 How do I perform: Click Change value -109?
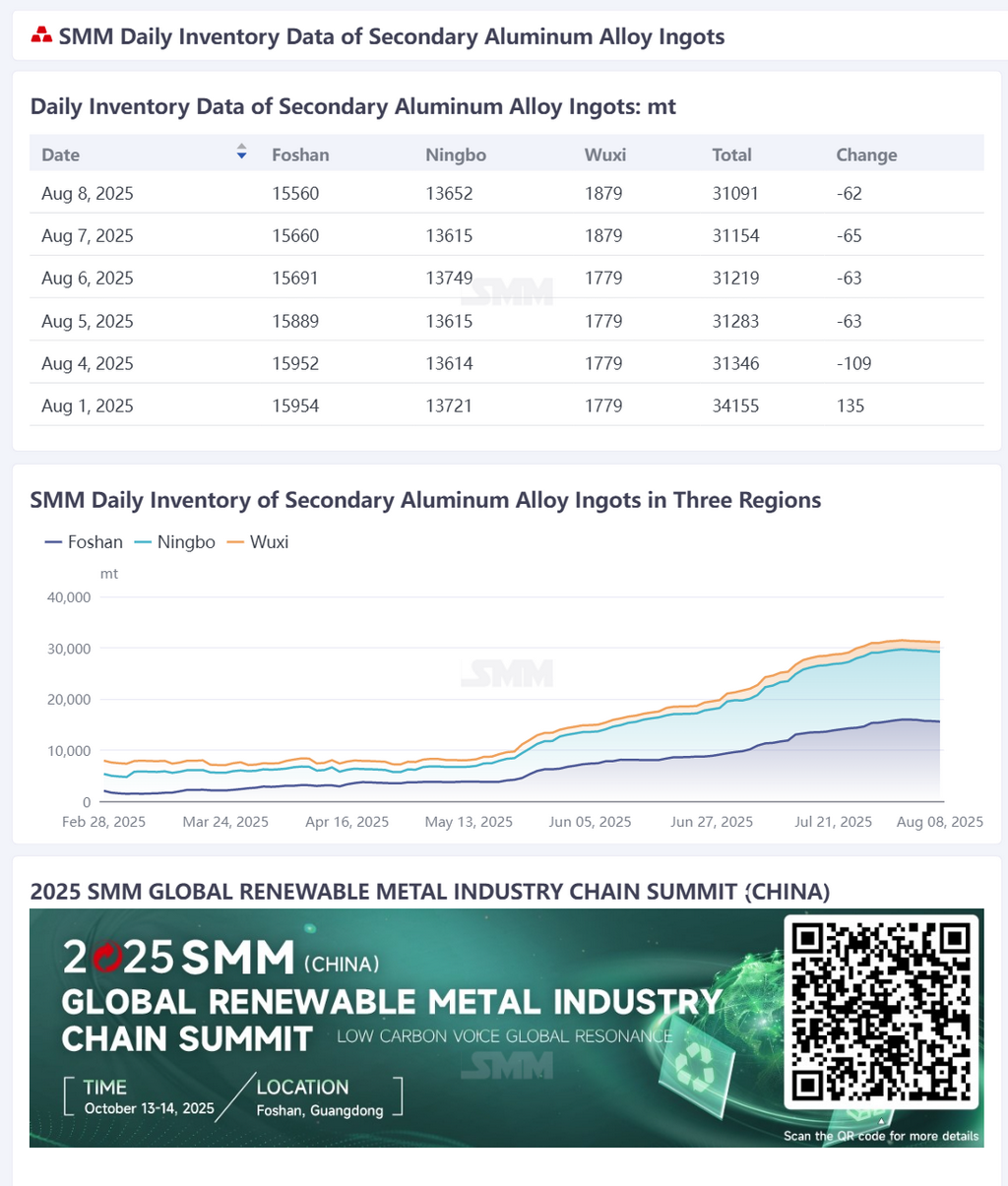853,364
